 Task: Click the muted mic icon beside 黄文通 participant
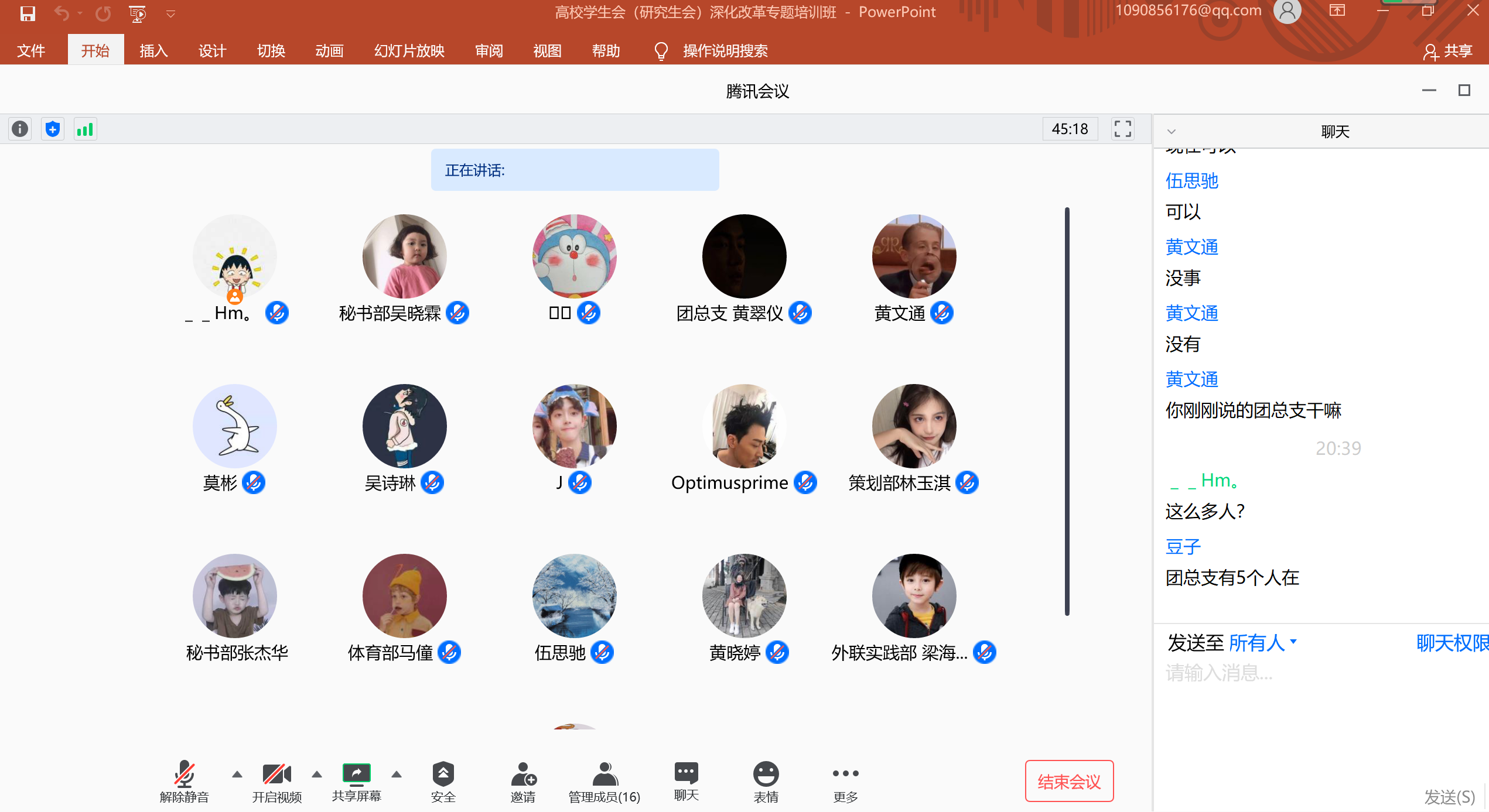click(x=942, y=313)
